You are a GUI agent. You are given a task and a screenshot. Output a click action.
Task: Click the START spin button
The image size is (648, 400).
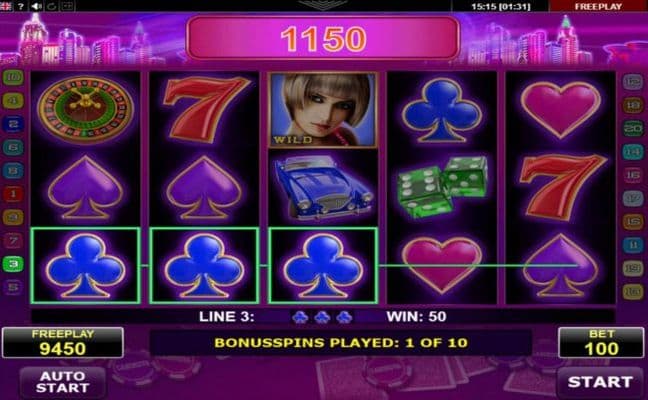(600, 382)
